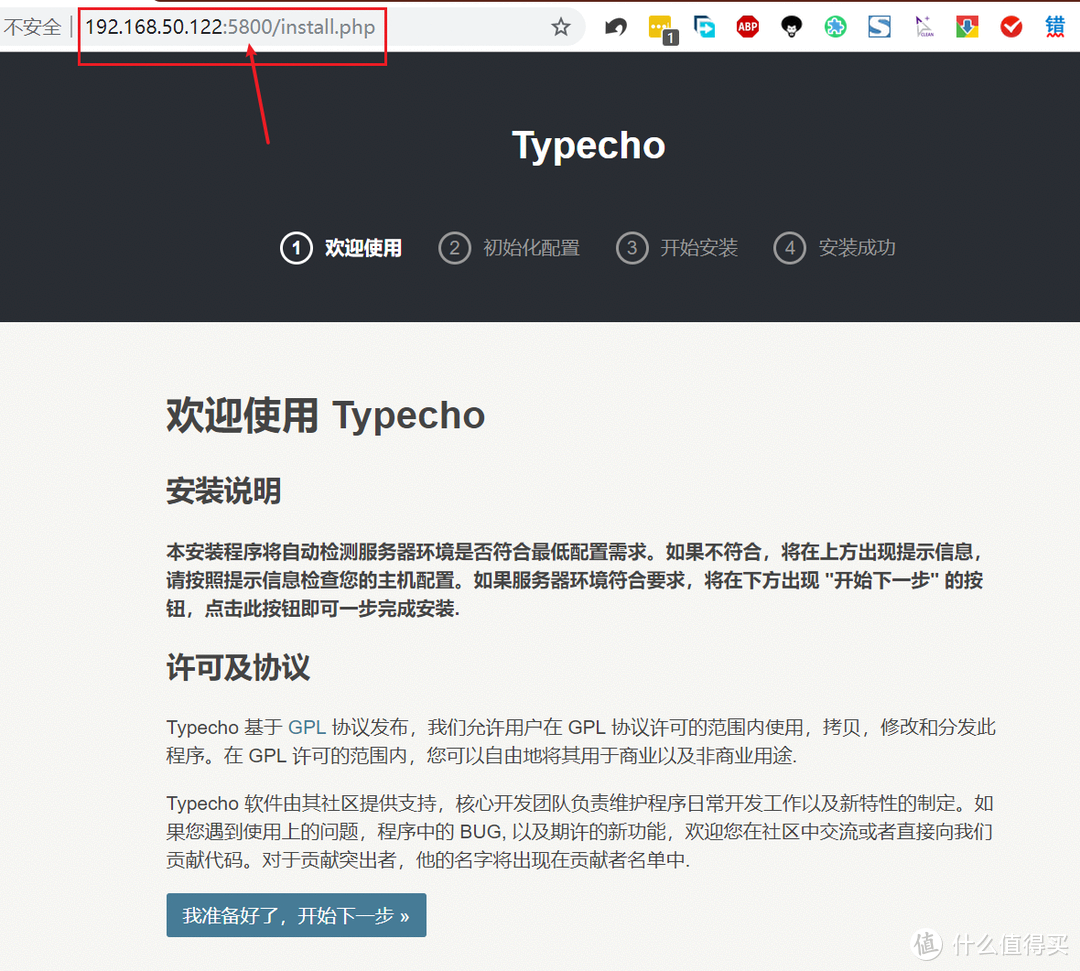The height and width of the screenshot is (971, 1080).
Task: Click the URL 192.168.50.122:5800/install.php
Action: coord(230,28)
